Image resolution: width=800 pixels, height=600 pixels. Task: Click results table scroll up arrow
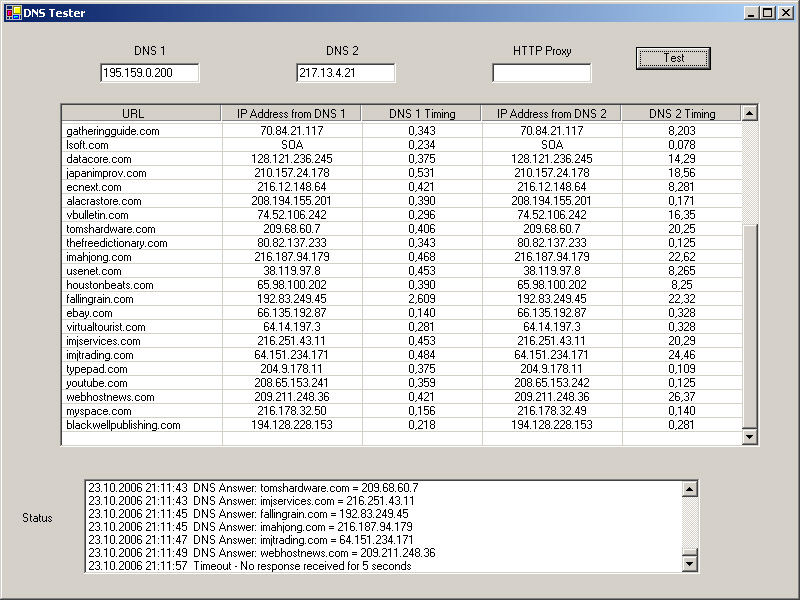tap(749, 113)
